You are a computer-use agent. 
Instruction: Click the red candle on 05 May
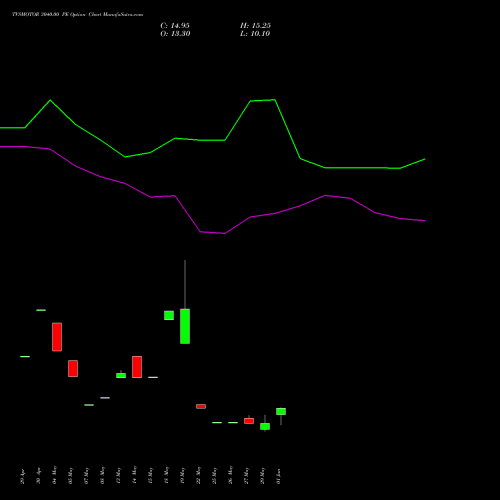click(73, 368)
